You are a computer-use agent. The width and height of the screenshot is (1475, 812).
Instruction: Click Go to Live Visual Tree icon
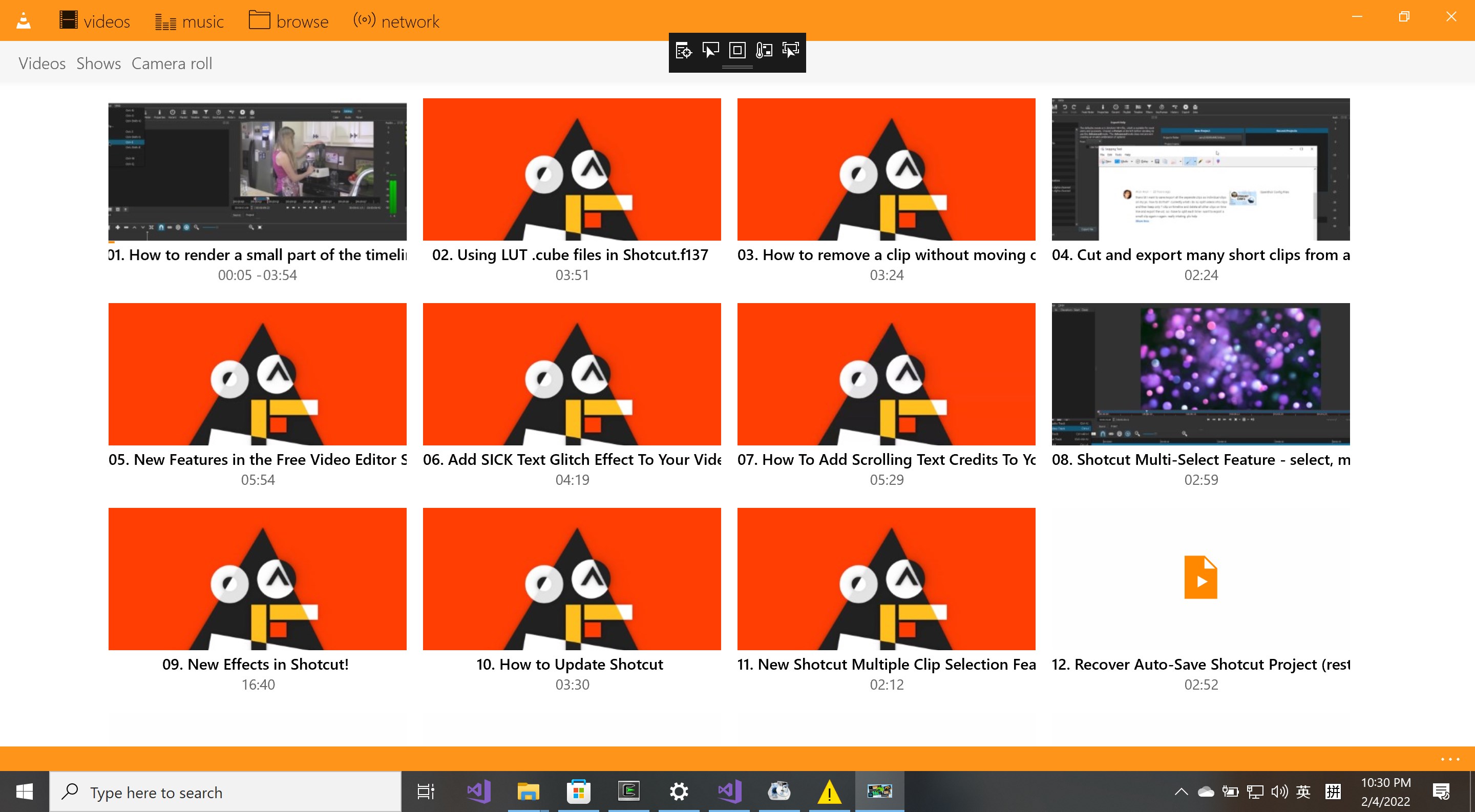(x=683, y=50)
